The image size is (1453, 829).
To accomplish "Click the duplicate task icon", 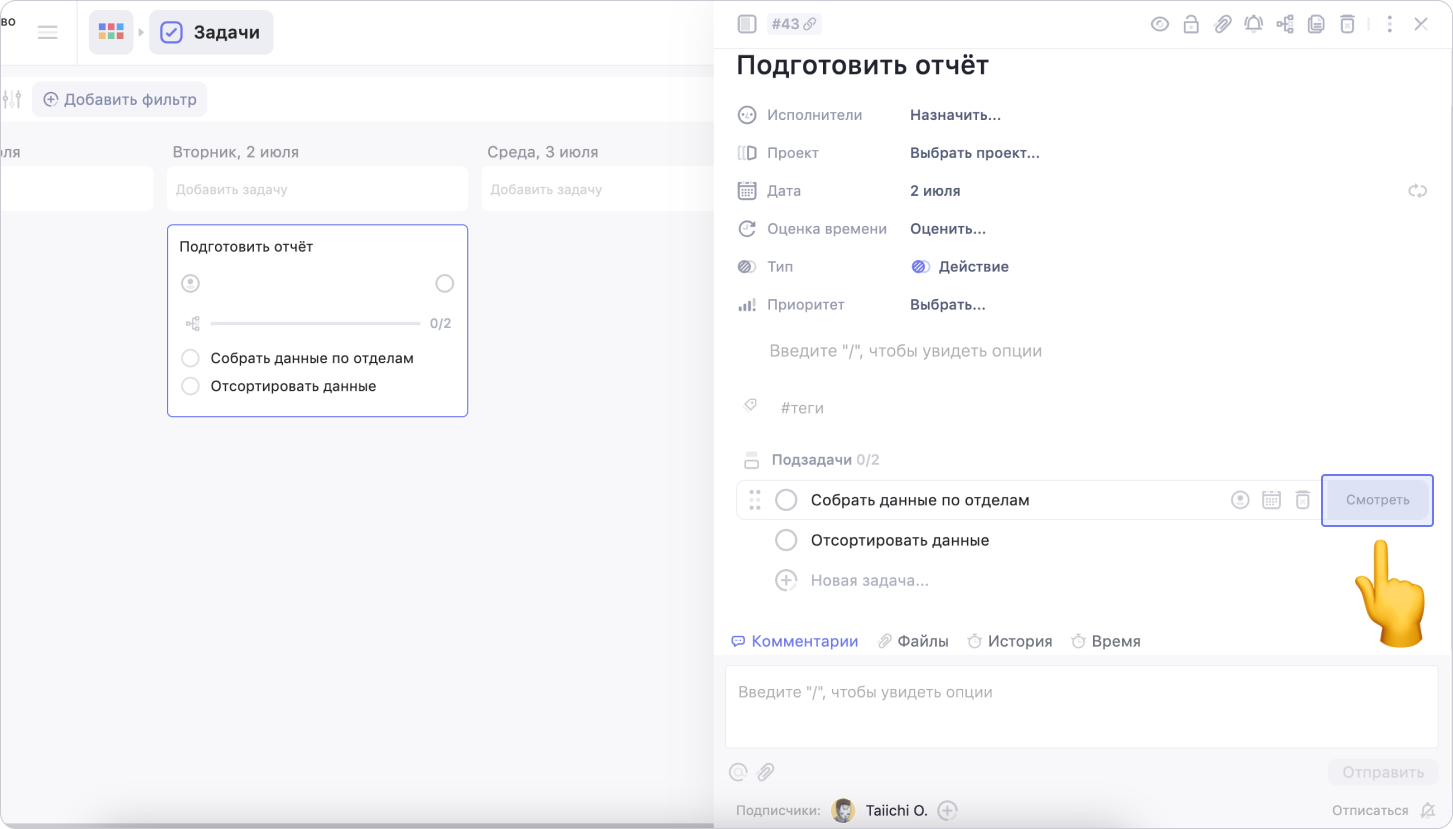I will 1316,24.
